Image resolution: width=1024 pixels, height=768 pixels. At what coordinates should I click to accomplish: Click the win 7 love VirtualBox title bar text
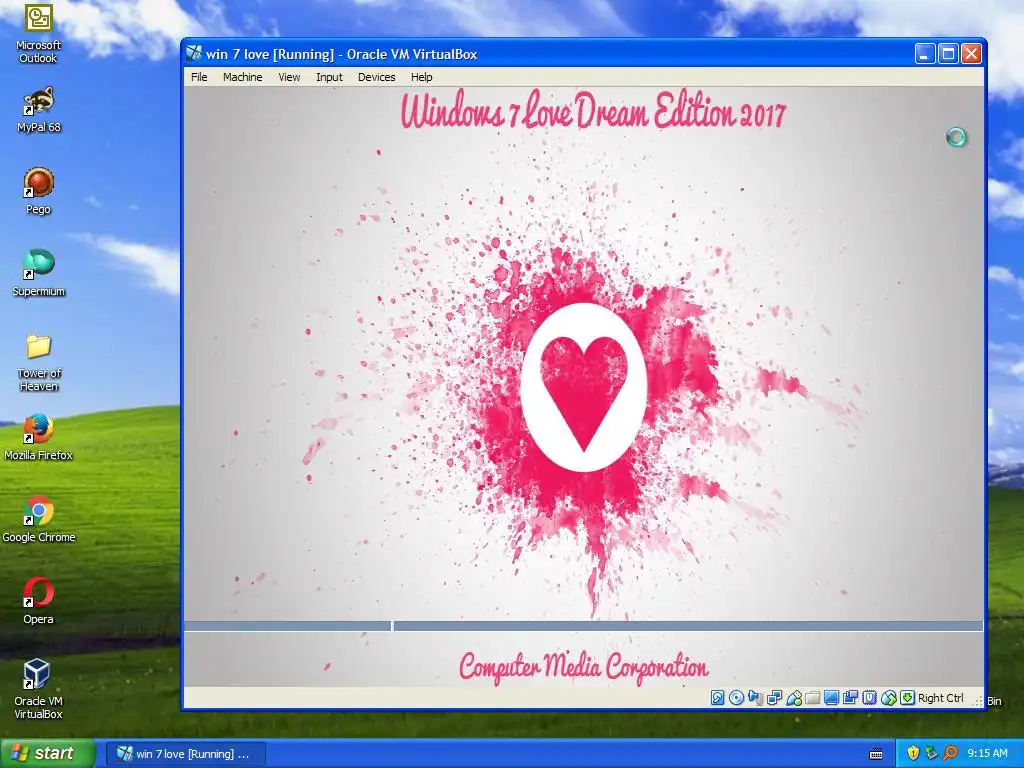point(342,54)
